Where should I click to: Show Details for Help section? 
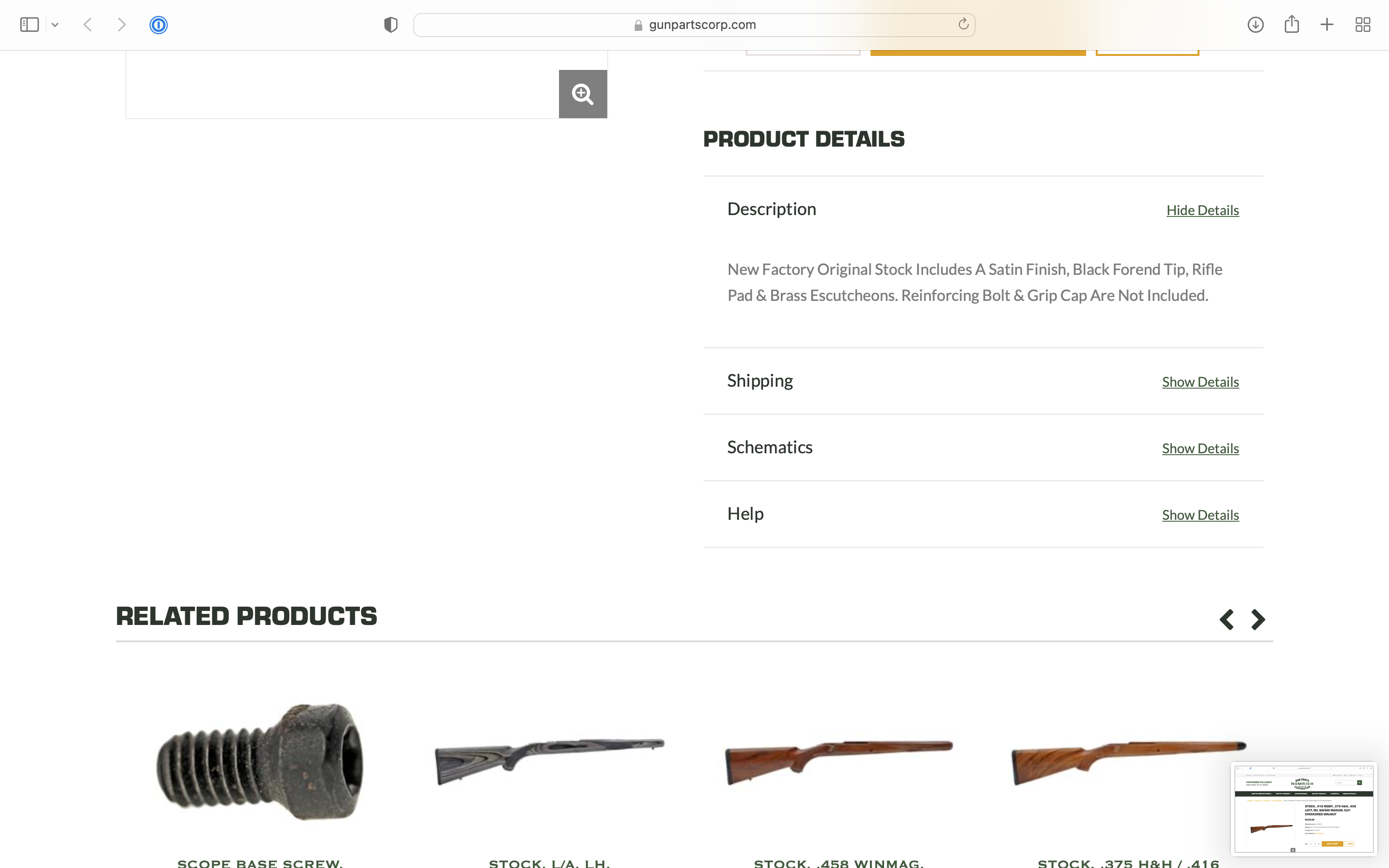coord(1200,515)
